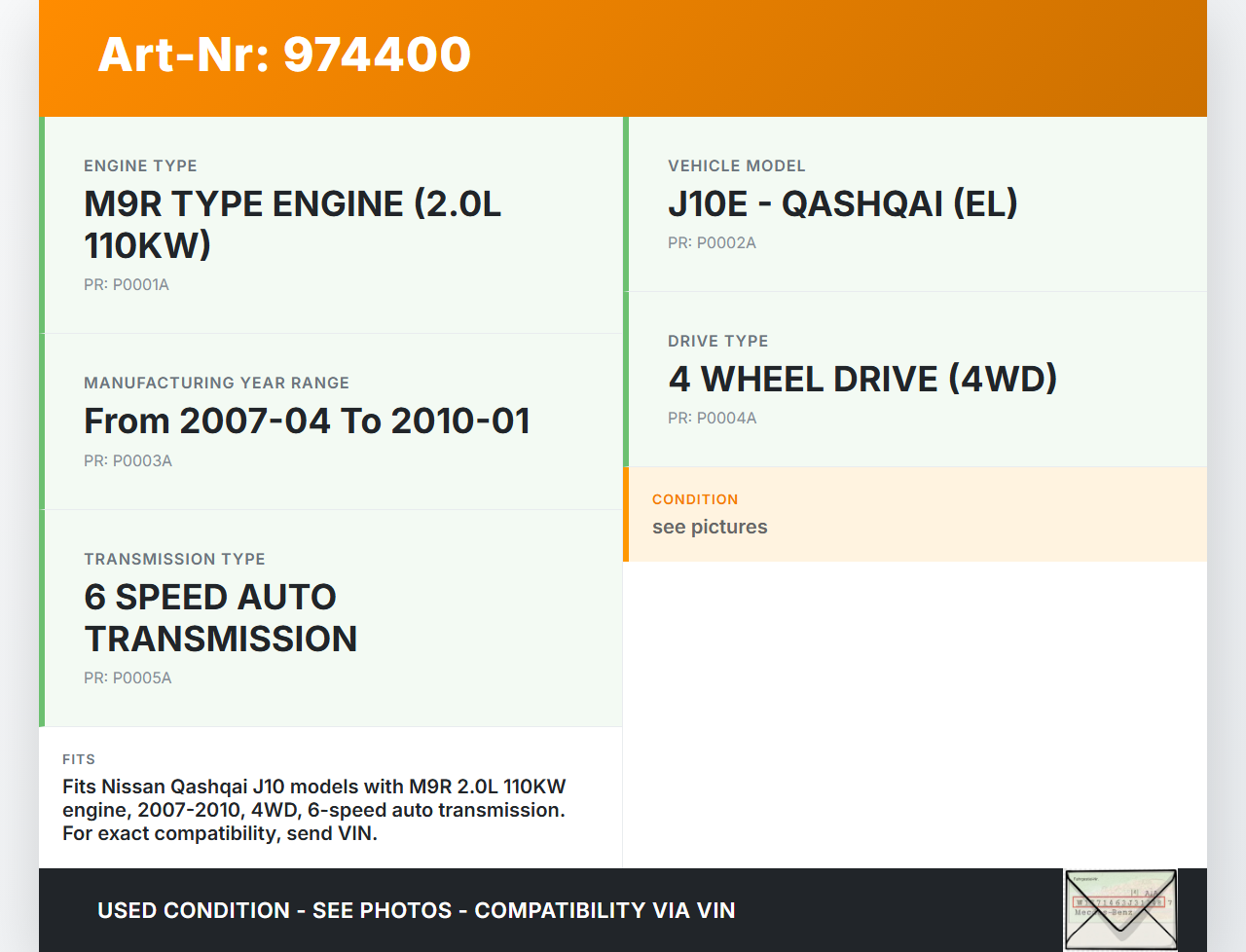This screenshot has height=952, width=1246.
Task: Click the Fits Nissan Qashqai compatibility paragraph
Action: click(313, 810)
